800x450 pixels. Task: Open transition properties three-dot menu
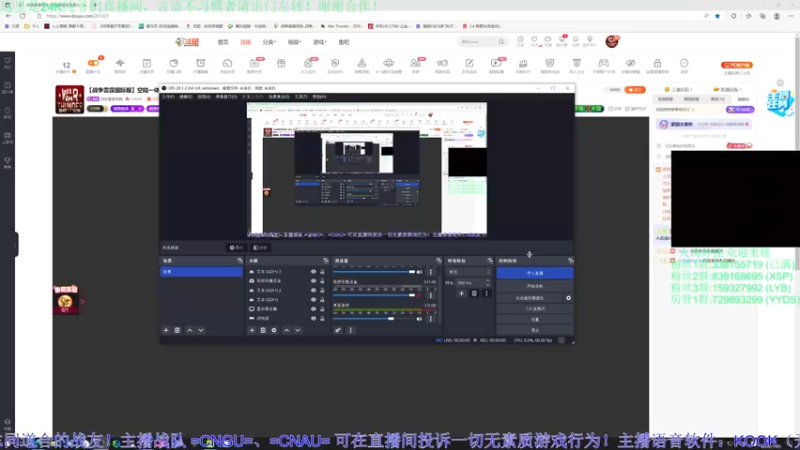[486, 293]
